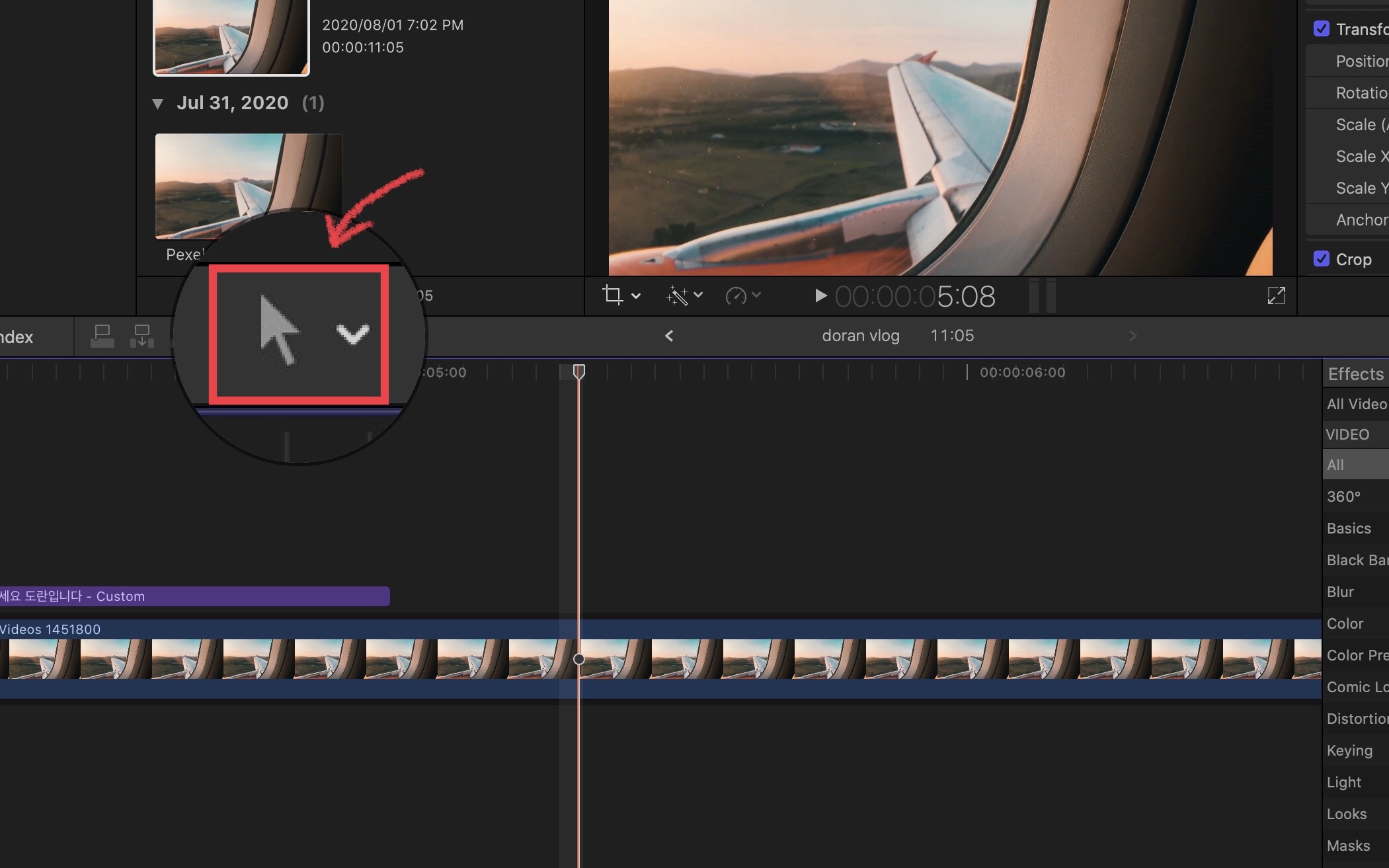Image resolution: width=1389 pixels, height=868 pixels.
Task: Click the Crop/Transform tool icon
Action: coord(612,295)
